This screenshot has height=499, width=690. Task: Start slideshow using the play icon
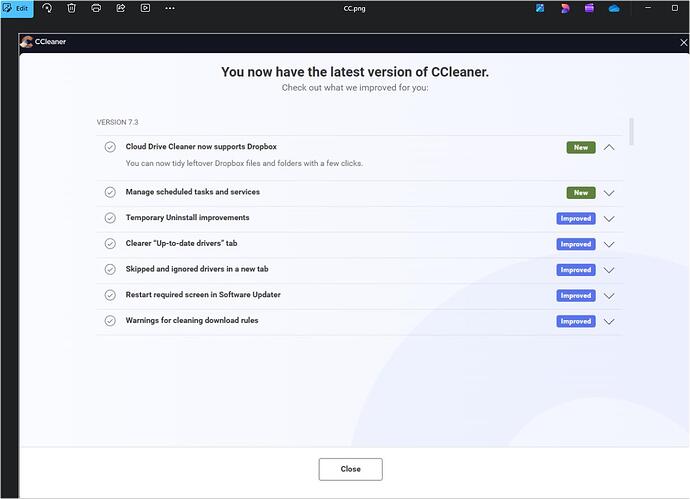[145, 8]
